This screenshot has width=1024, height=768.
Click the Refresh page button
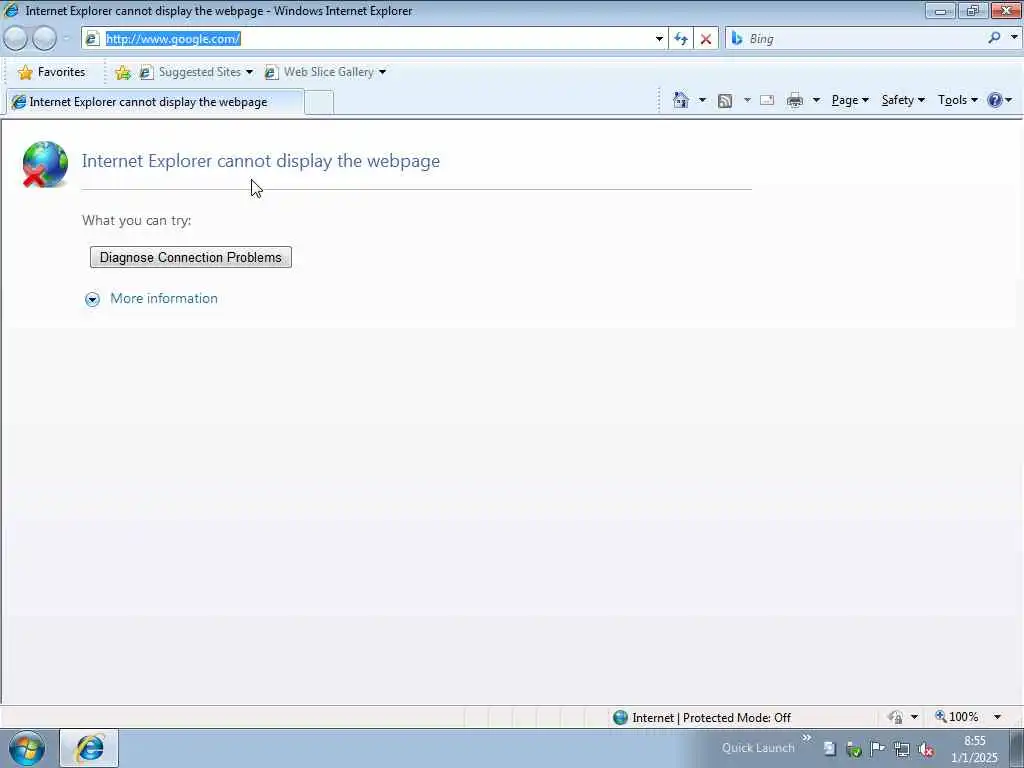coord(681,39)
